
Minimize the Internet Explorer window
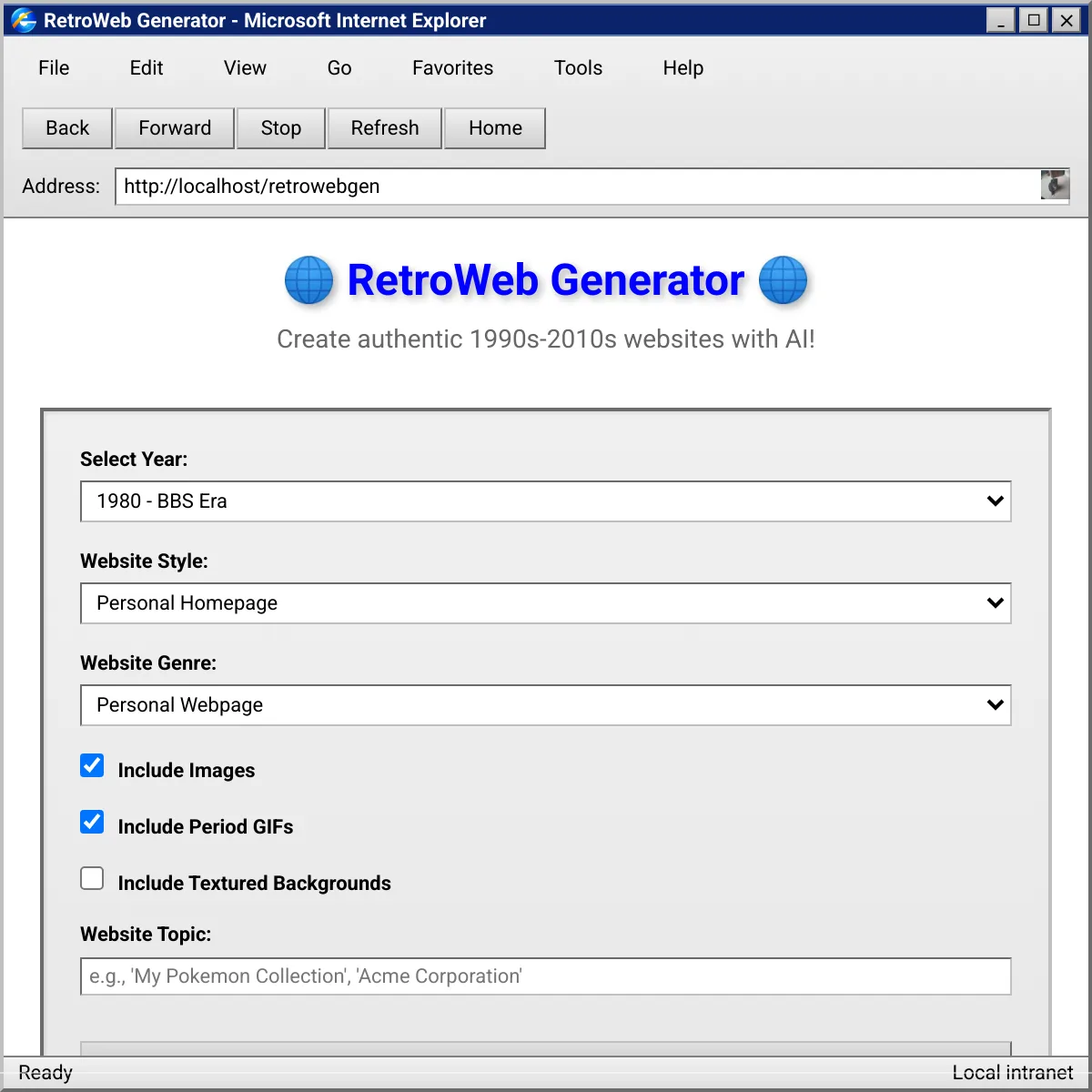point(1001,20)
